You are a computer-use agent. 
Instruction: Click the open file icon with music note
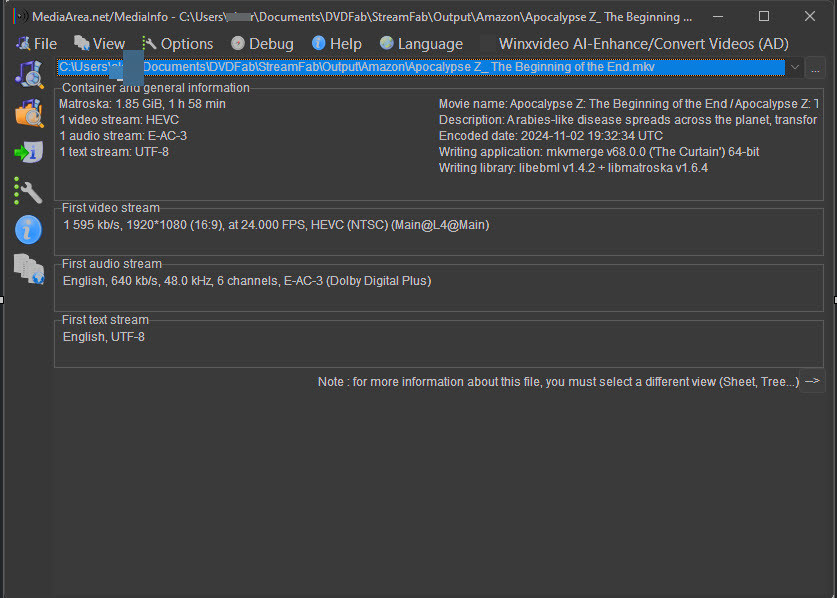(29, 74)
